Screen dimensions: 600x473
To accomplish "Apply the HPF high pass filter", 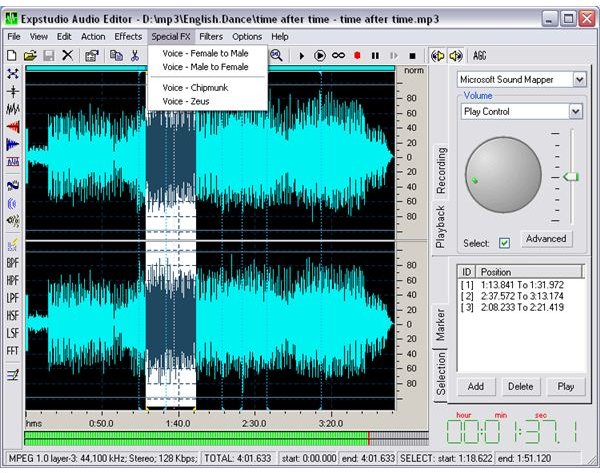I will pos(13,280).
